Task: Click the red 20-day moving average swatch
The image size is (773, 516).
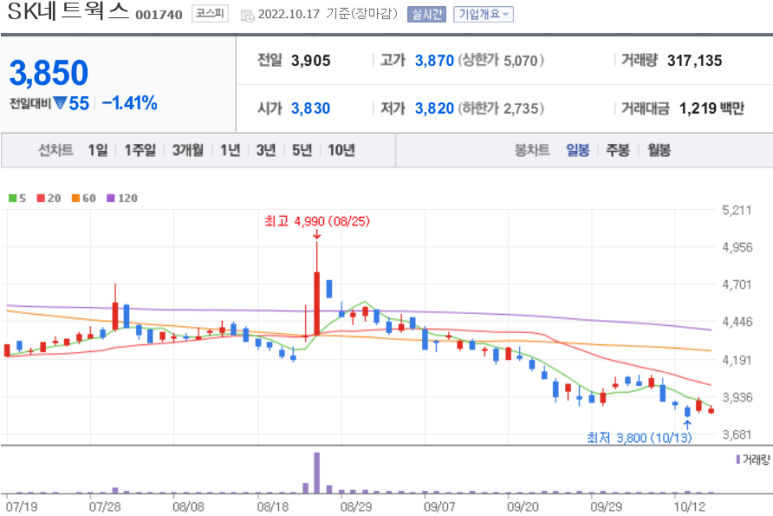Action: [x=41, y=198]
